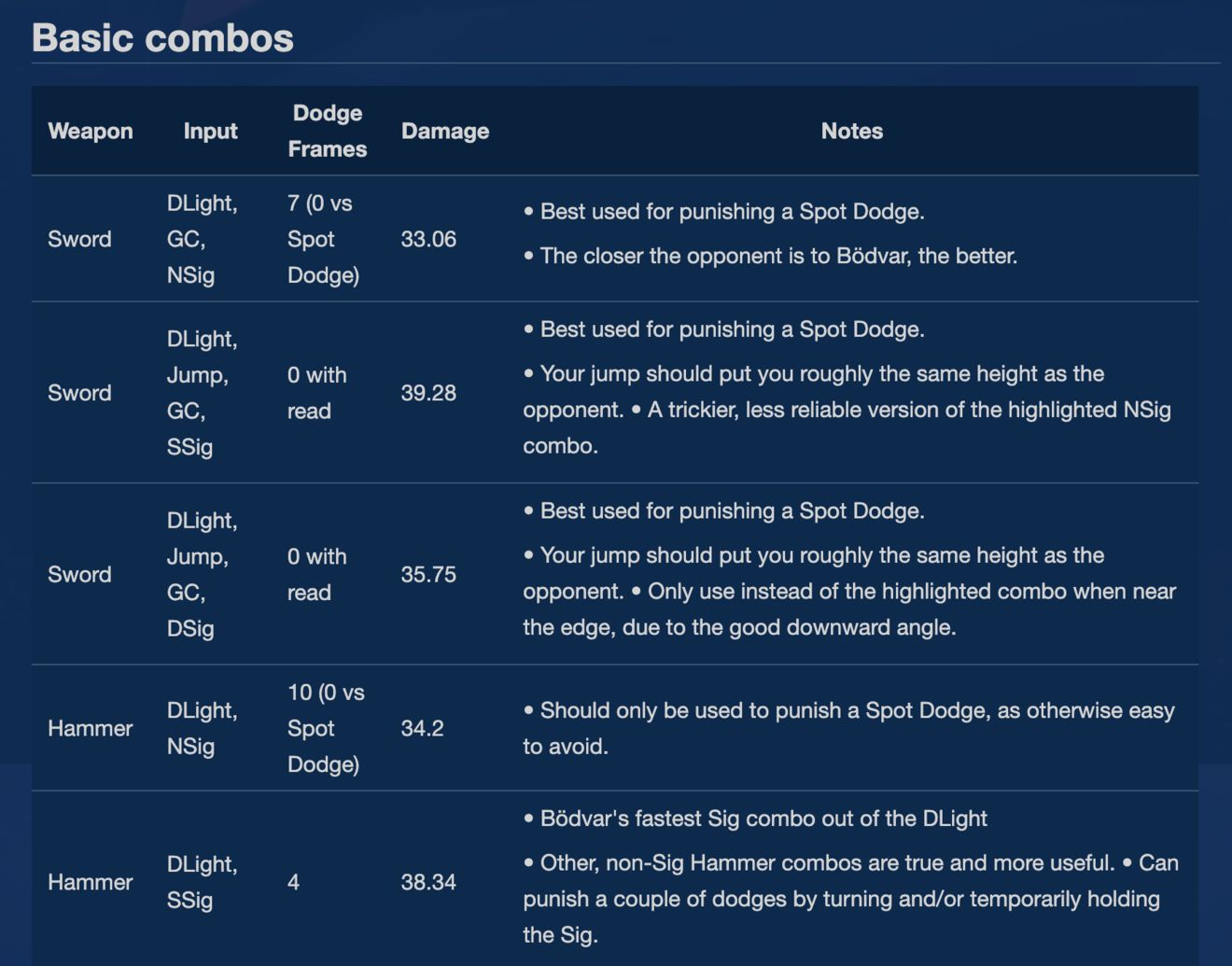Screen dimensions: 1232x966
Task: Click the Hammer DLight, NSig input cell
Action: (x=203, y=728)
